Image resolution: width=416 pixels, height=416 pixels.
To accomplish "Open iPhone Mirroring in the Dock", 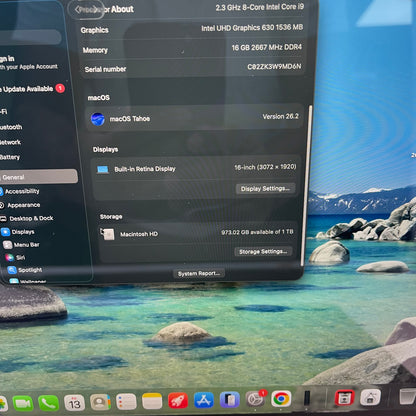I will coord(230,400).
